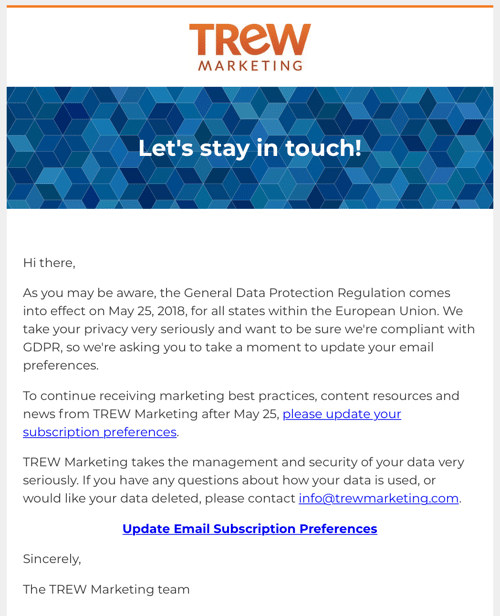The height and width of the screenshot is (616, 500).
Task: Open the info@trewmarketing.com email link
Action: (x=379, y=498)
